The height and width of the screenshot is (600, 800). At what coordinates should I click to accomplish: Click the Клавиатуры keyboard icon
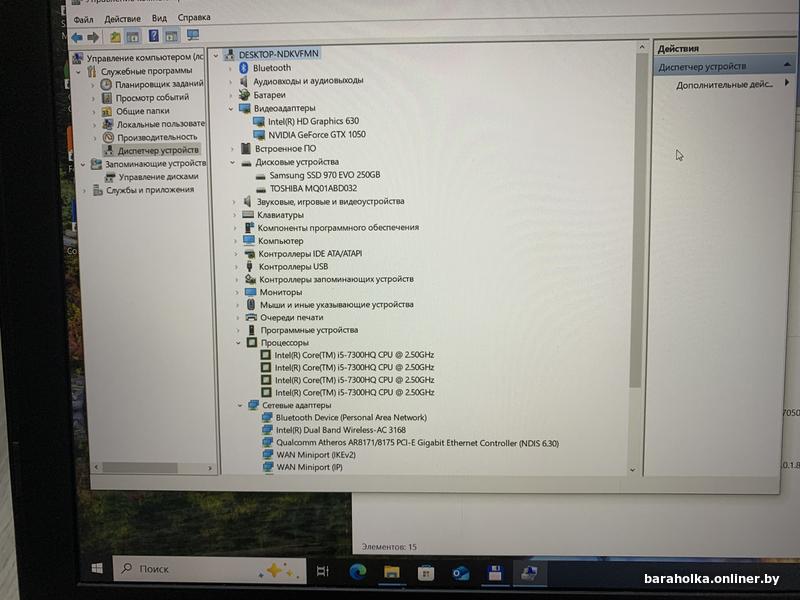pyautogui.click(x=248, y=215)
